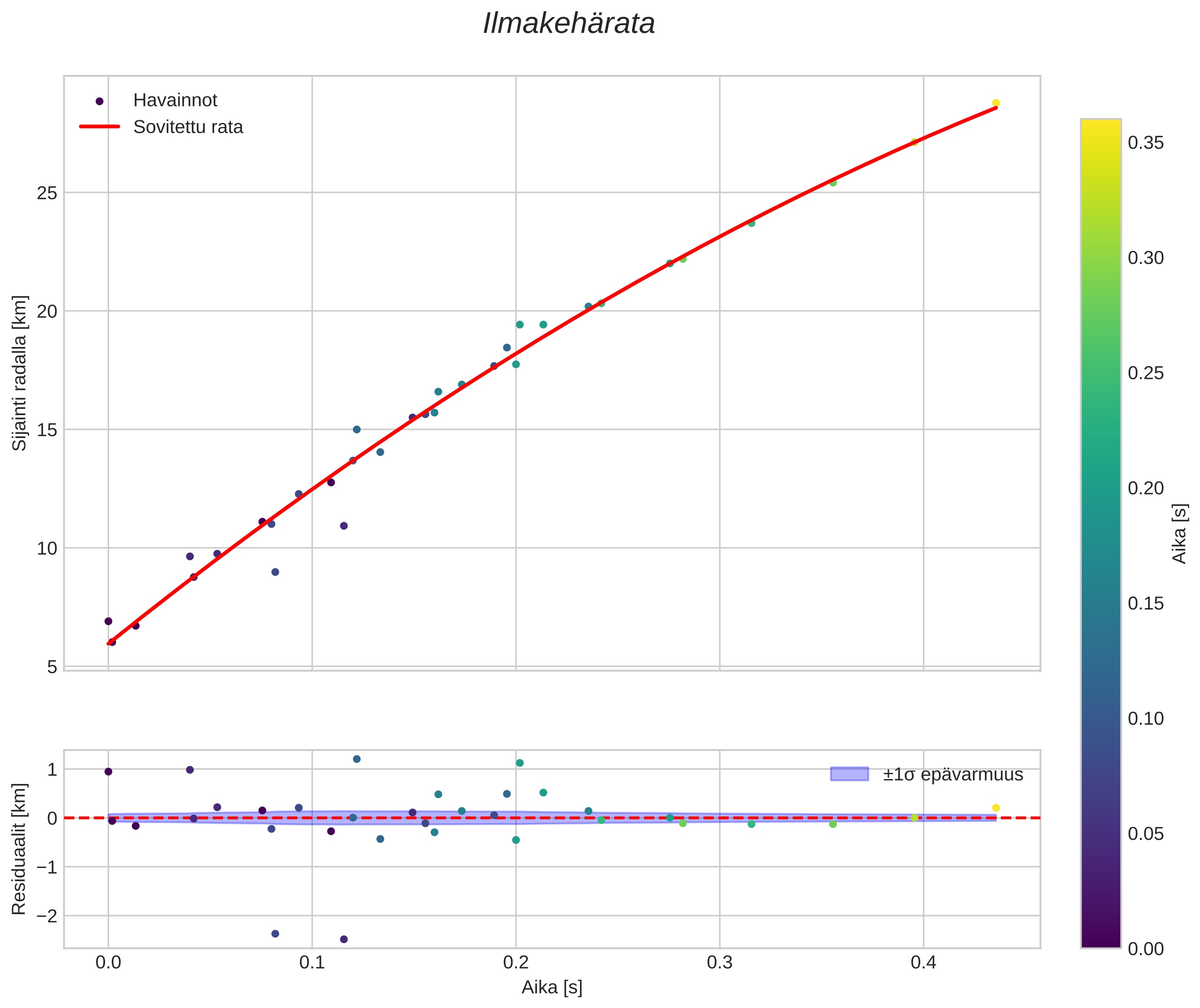Viewport: 1200px width, 1008px height.
Task: Click the '±1σ epävarmuus' legend text
Action: click(x=953, y=775)
